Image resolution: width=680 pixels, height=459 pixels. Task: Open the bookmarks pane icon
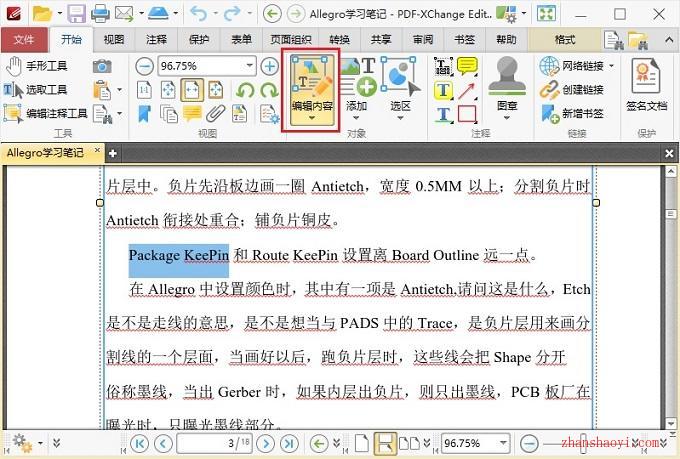tap(144, 114)
